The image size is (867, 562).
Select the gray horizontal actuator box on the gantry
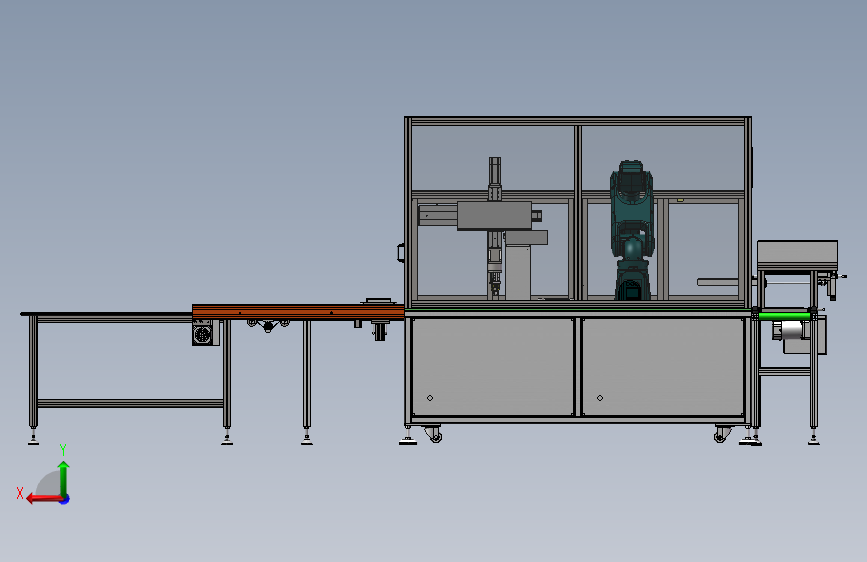click(x=494, y=216)
